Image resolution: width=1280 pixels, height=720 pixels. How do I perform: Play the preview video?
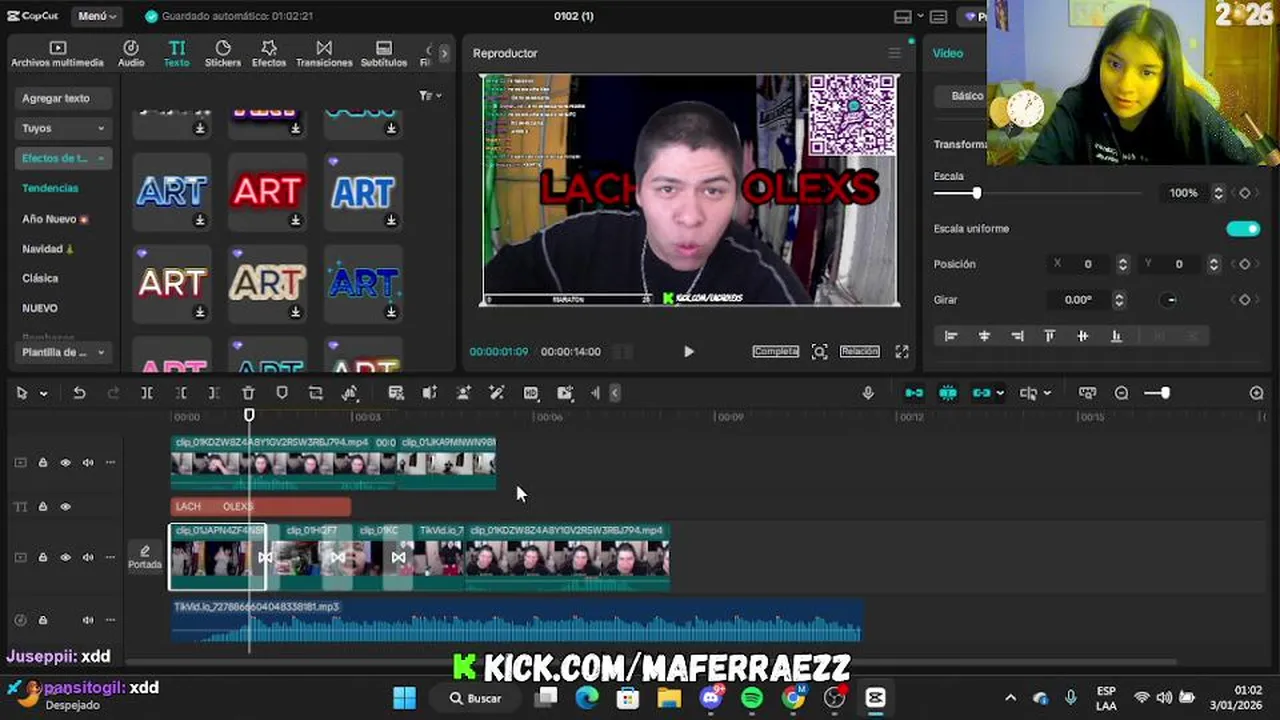688,352
